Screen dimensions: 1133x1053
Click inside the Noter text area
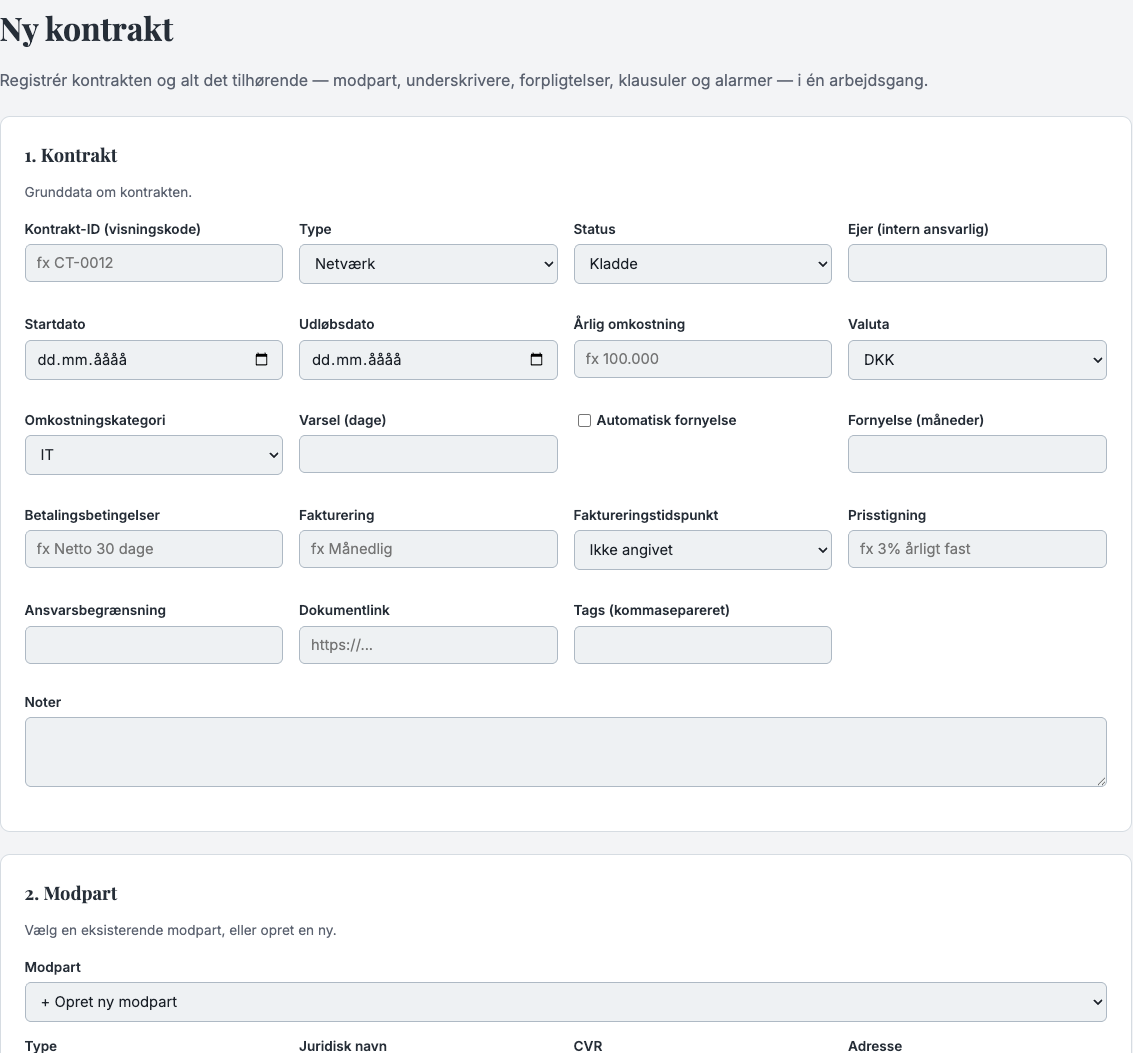[x=565, y=752]
